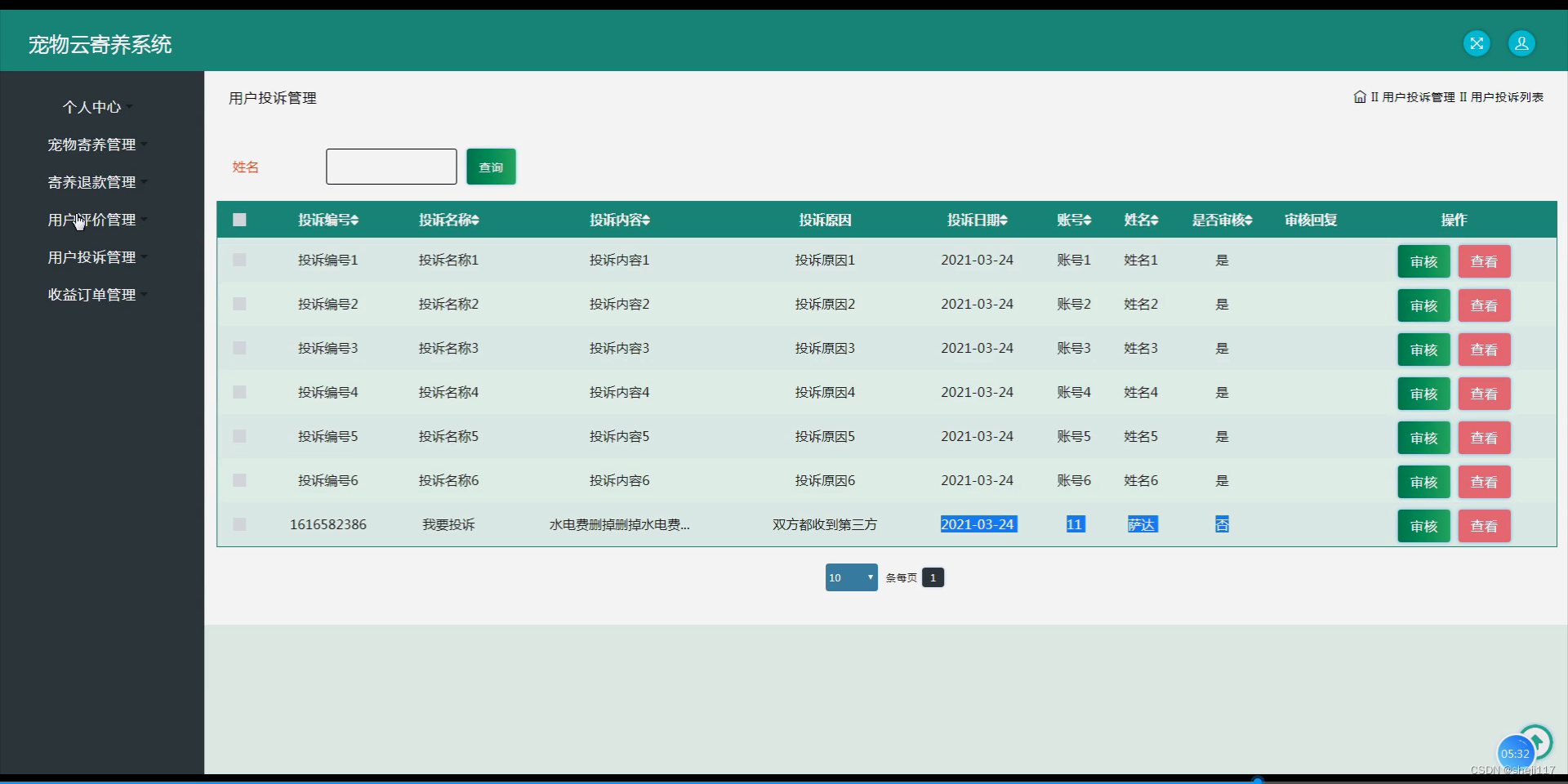This screenshot has width=1568, height=784.
Task: Click the cell 账号5
Action: 1074,436
